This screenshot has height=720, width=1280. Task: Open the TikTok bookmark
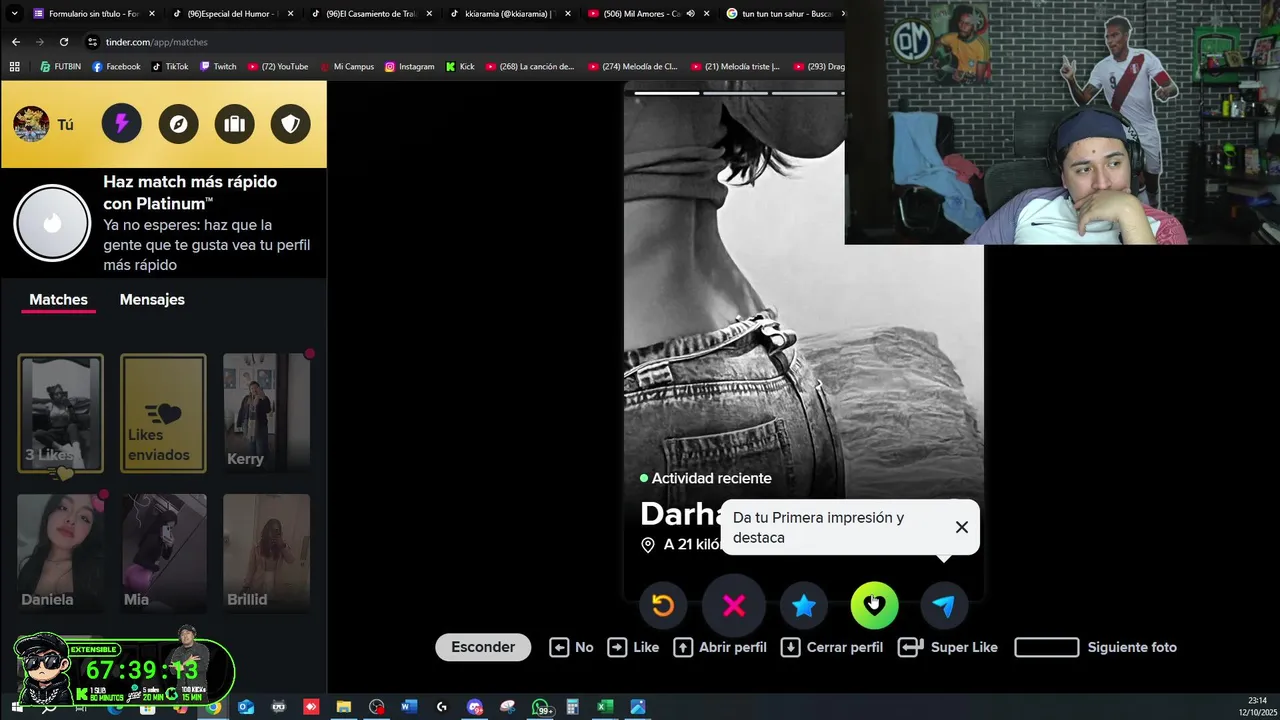pyautogui.click(x=170, y=67)
